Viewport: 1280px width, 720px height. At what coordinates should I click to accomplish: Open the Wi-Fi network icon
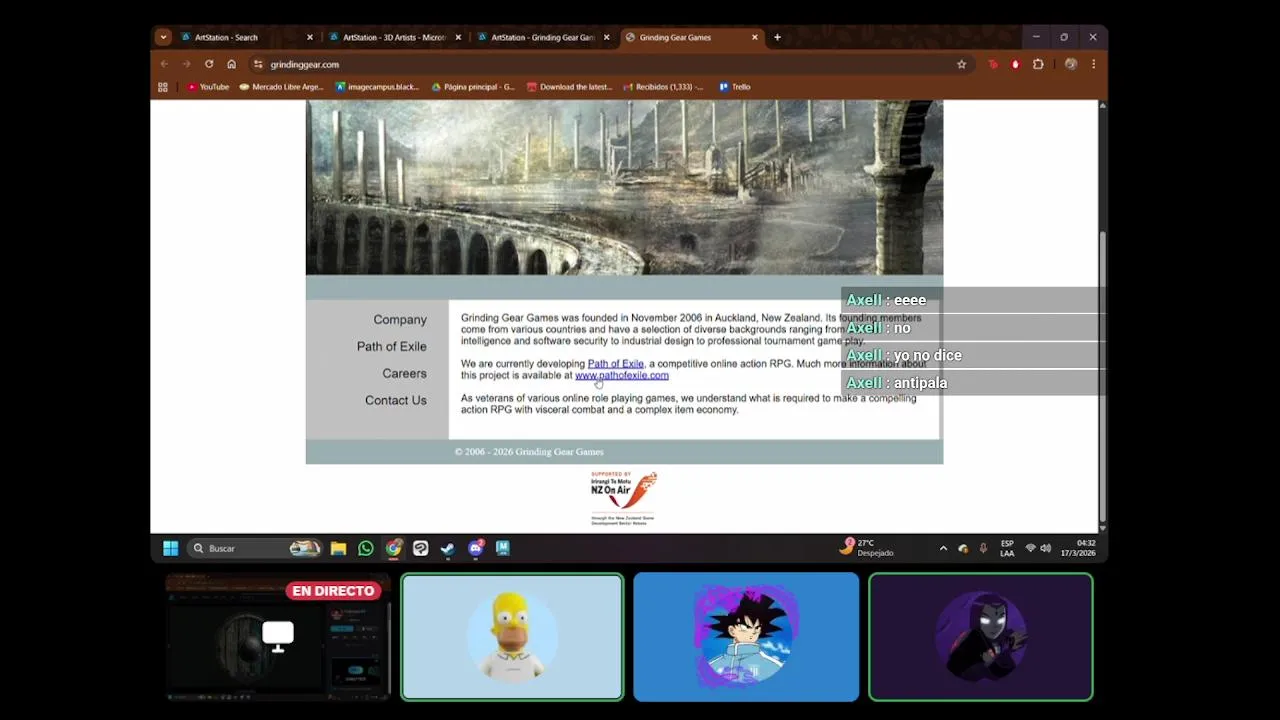click(1030, 548)
